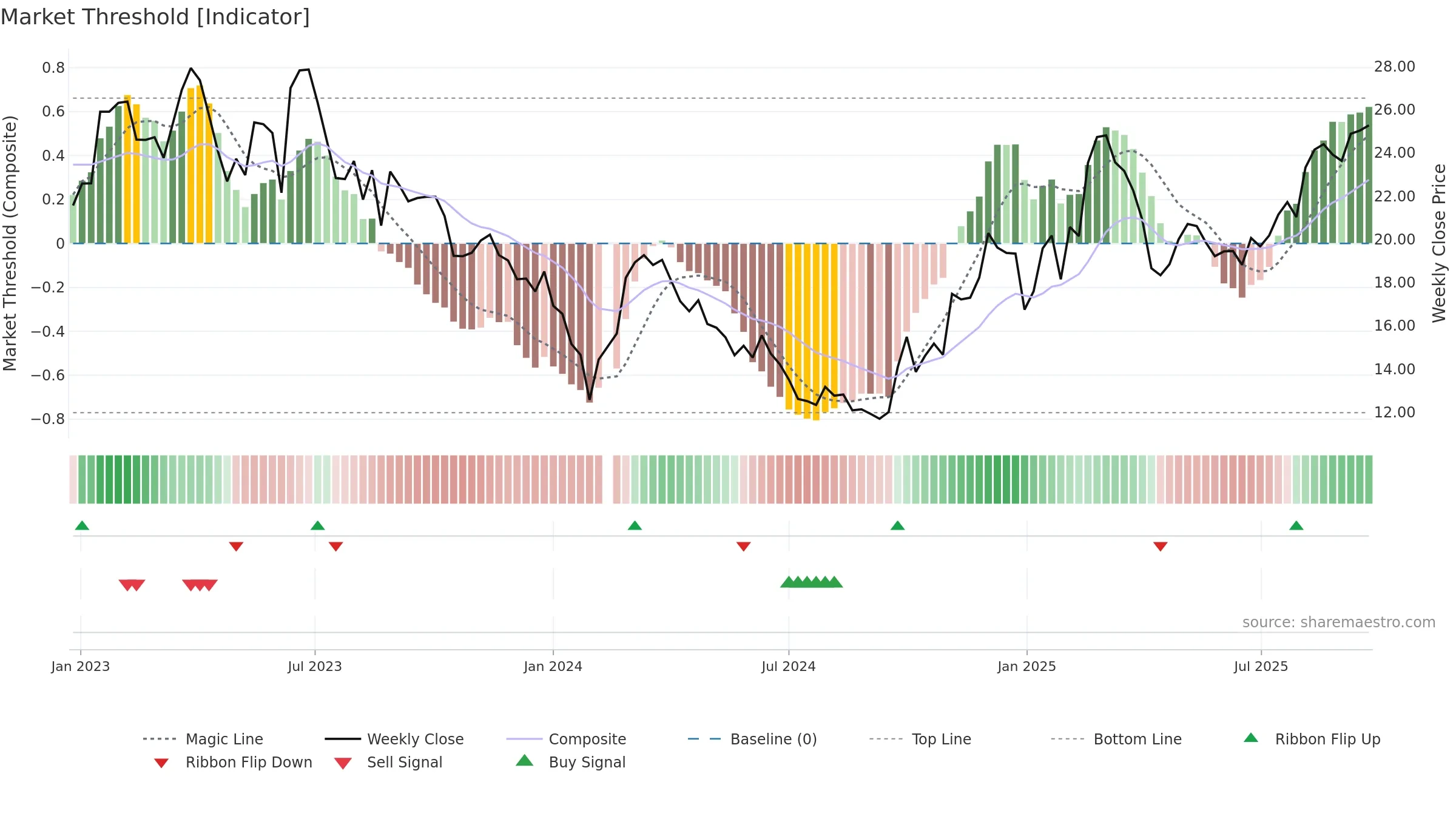Image resolution: width=1456 pixels, height=819 pixels.
Task: Click the ribbon flip up triangle at Jan 2023
Action: (82, 525)
